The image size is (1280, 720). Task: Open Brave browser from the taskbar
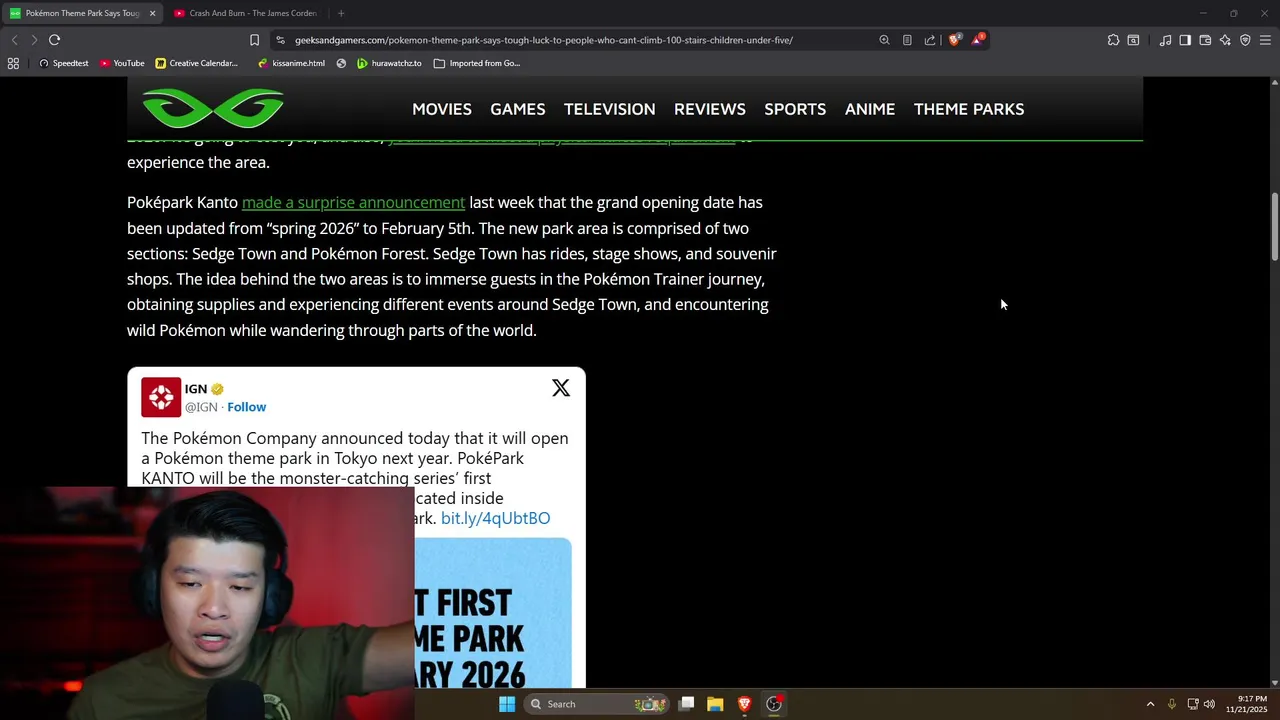point(744,704)
